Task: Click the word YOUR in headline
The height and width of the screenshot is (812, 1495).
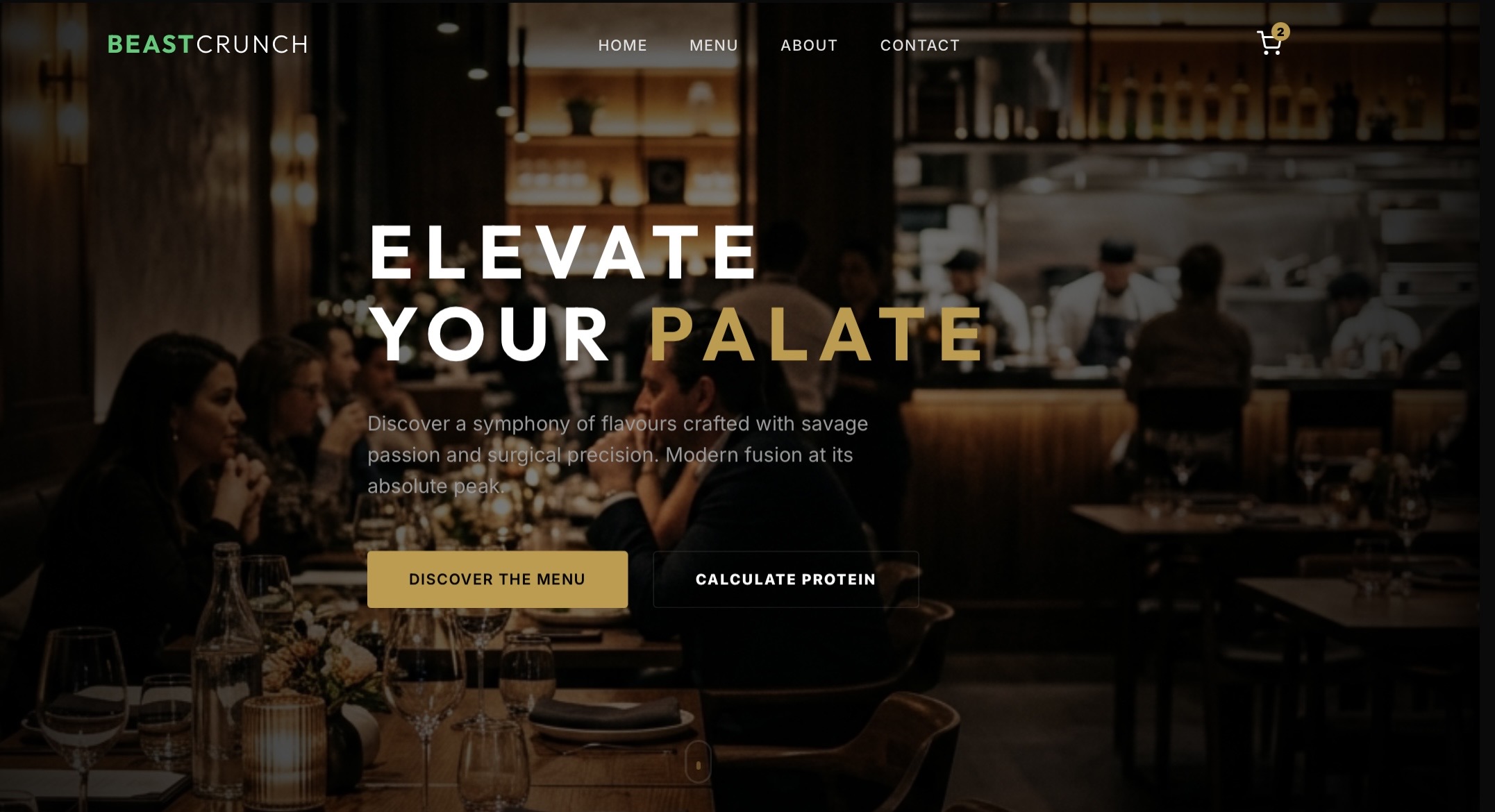Action: click(x=490, y=335)
